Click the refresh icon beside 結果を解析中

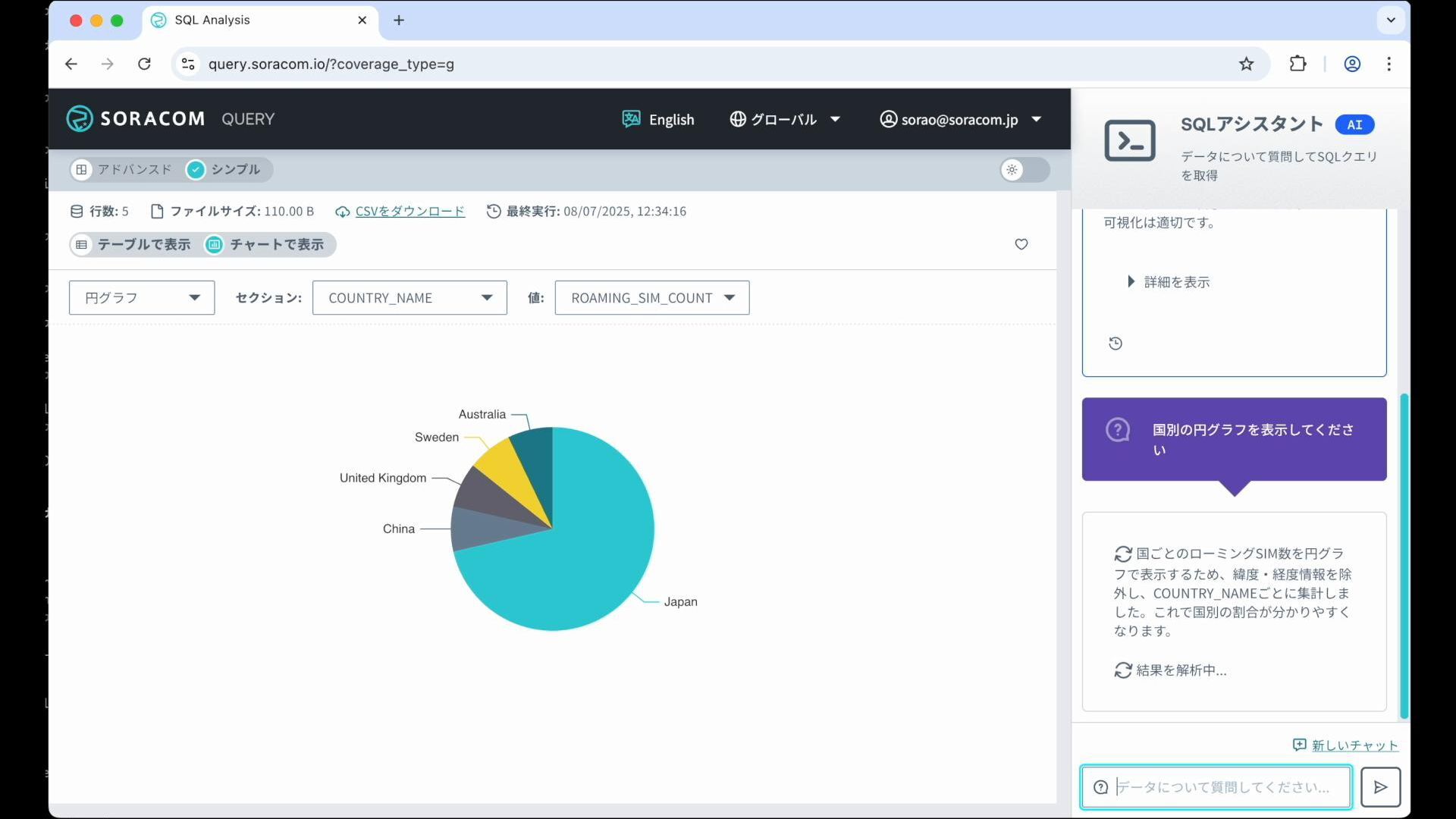pyautogui.click(x=1123, y=670)
